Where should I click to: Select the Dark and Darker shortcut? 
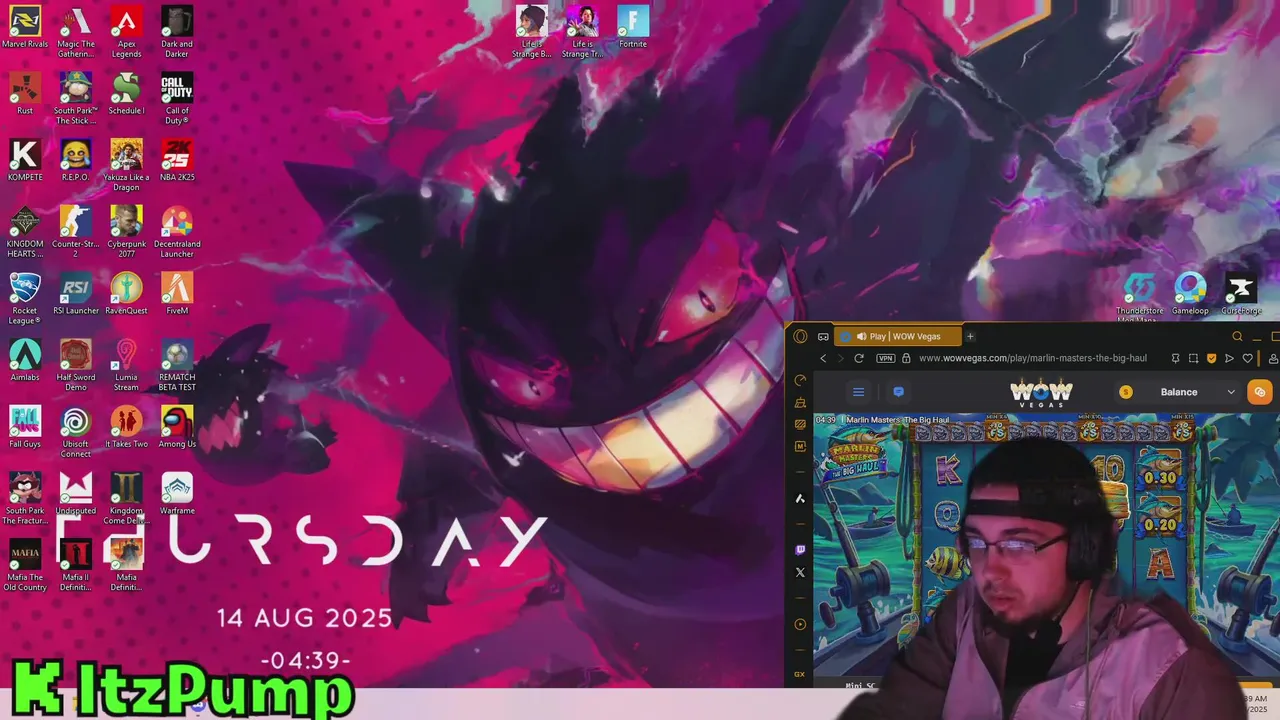pyautogui.click(x=177, y=32)
